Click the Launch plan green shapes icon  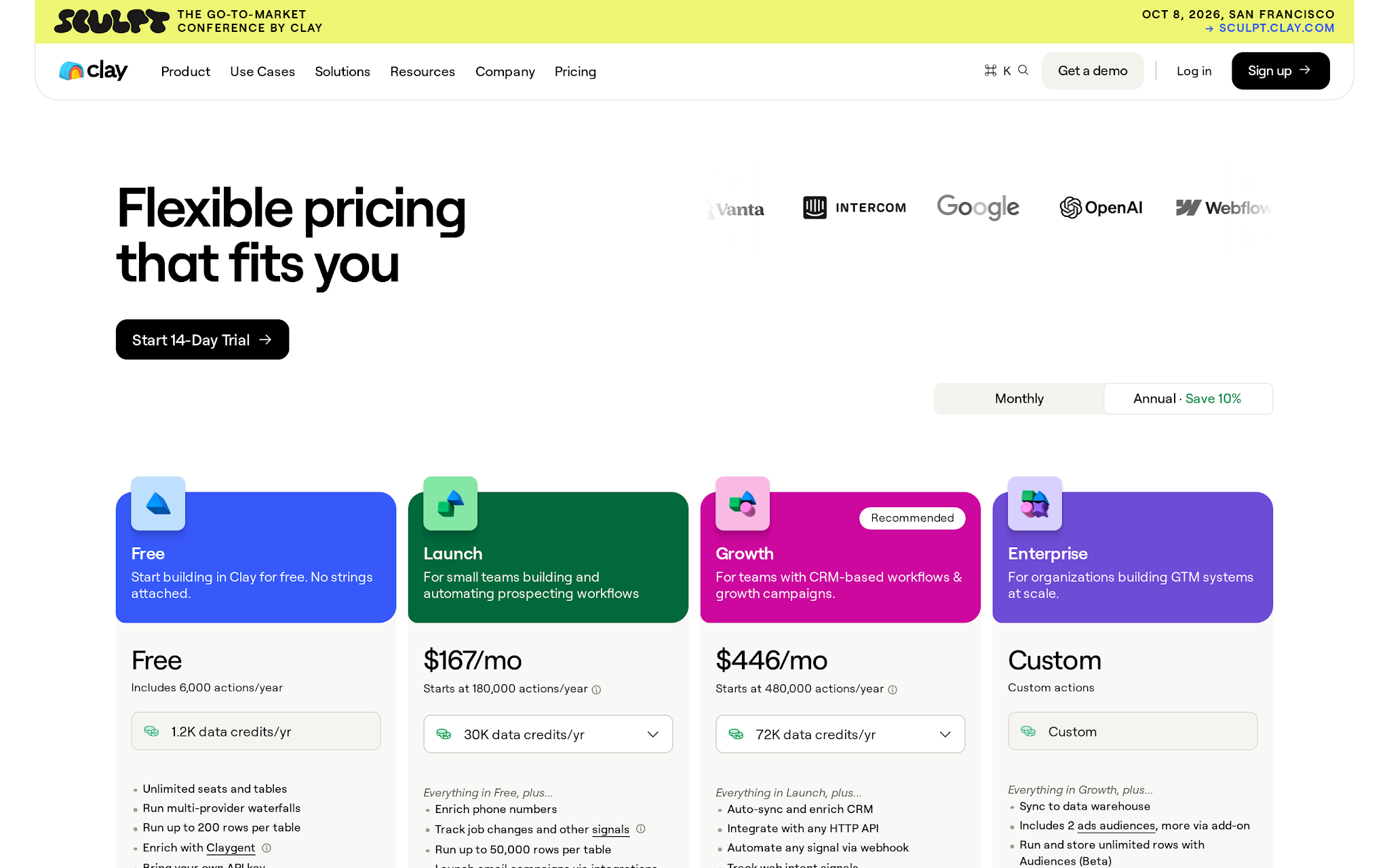point(450,503)
